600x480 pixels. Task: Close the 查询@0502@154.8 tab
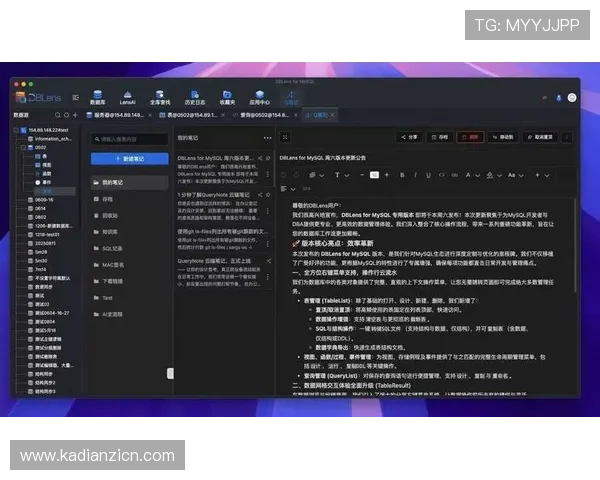pyautogui.click(x=296, y=115)
